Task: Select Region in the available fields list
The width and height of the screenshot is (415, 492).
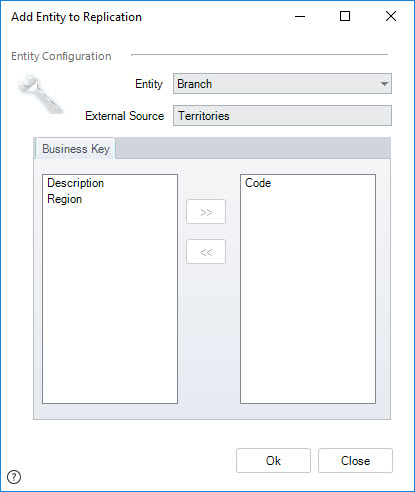Action: pos(65,199)
